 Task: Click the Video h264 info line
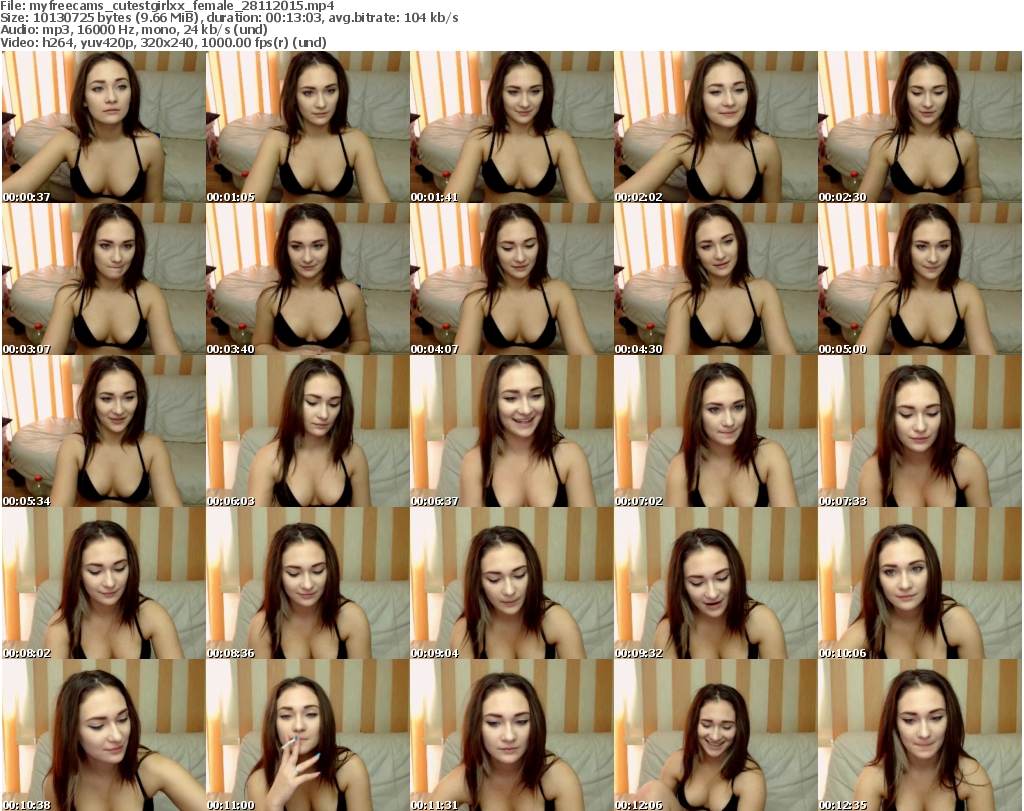click(x=163, y=42)
